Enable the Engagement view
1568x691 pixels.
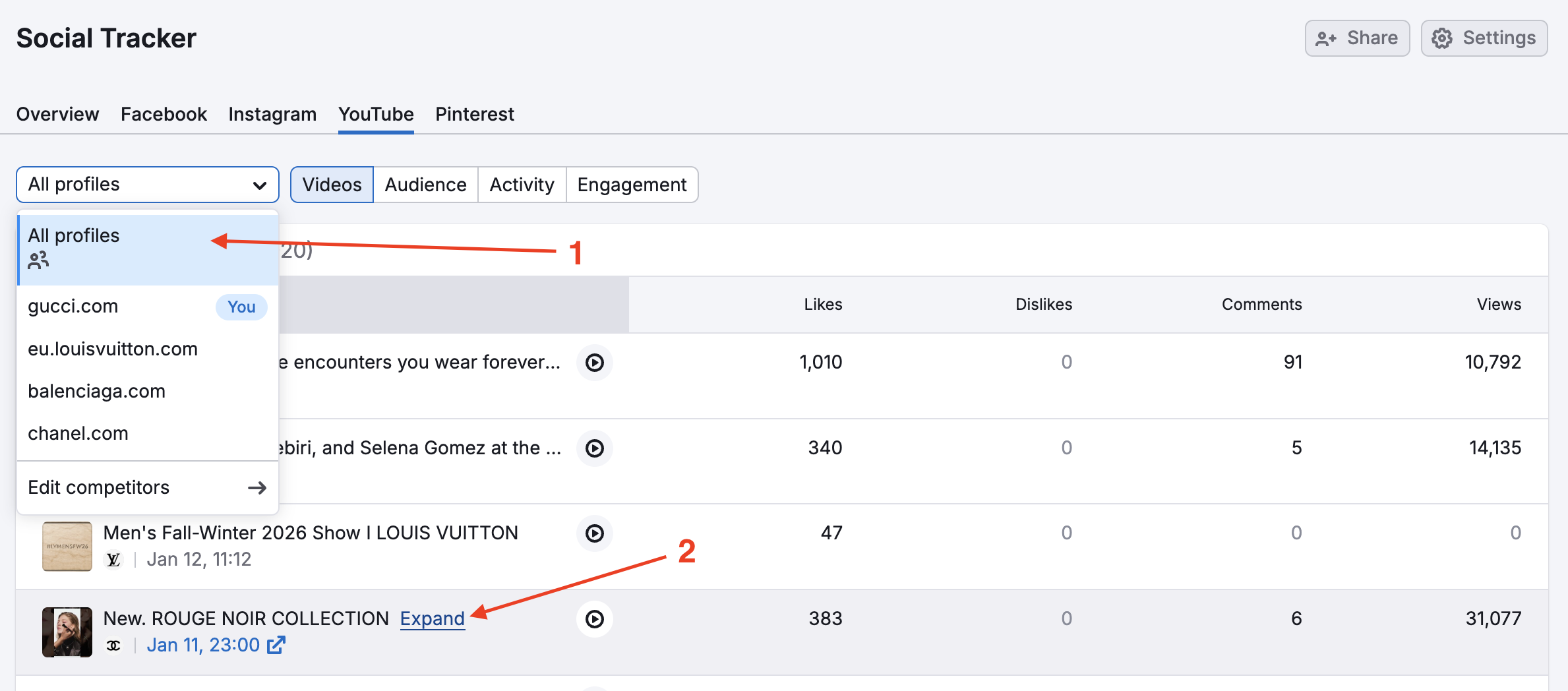(x=632, y=185)
